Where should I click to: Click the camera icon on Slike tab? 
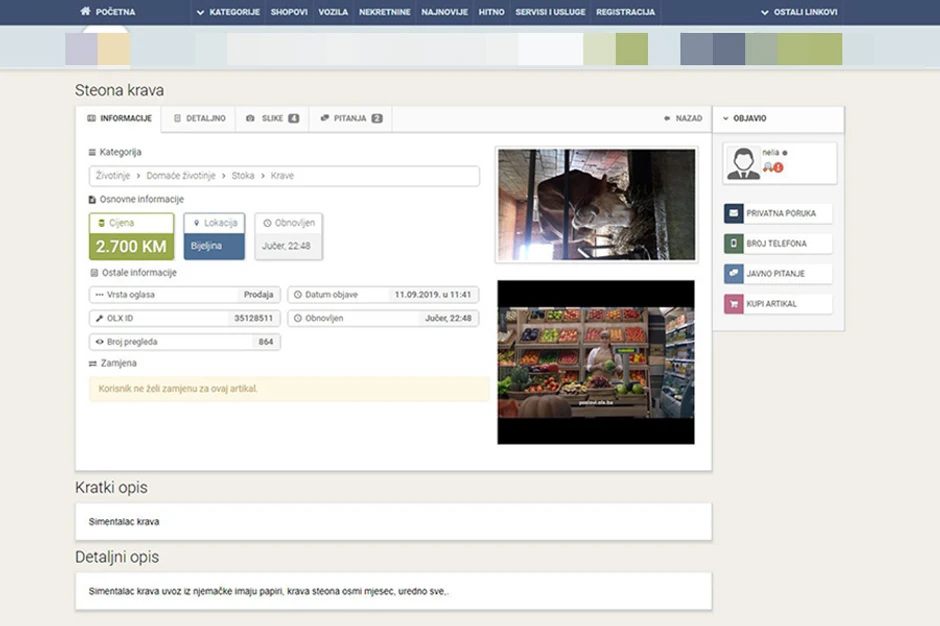pos(250,118)
